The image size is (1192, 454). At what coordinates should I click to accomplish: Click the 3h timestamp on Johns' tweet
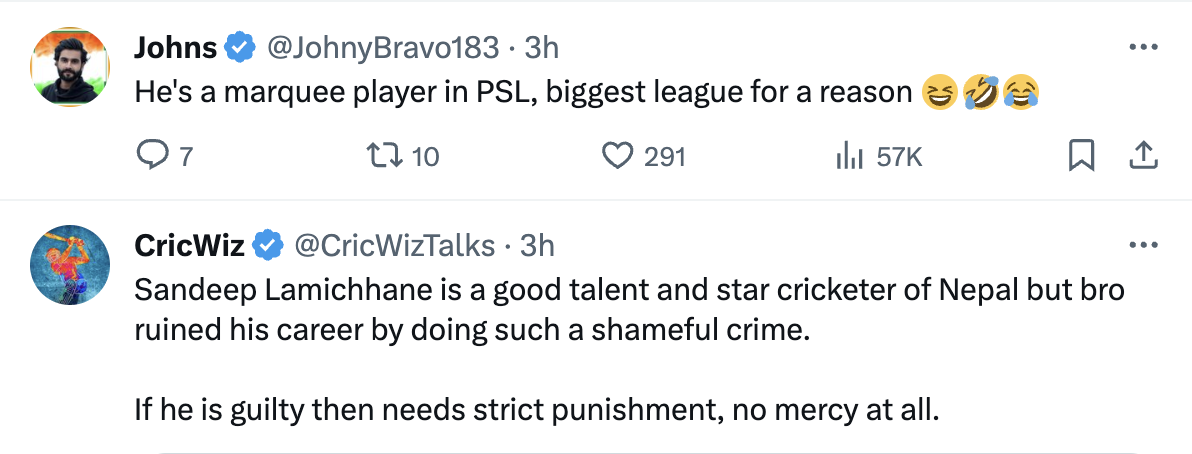[x=542, y=47]
